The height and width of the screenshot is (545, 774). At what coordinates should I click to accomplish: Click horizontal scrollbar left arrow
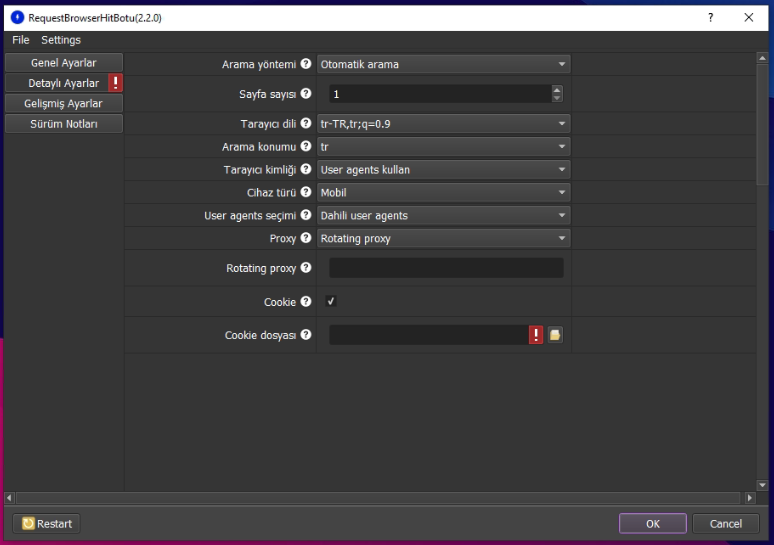coord(9,498)
